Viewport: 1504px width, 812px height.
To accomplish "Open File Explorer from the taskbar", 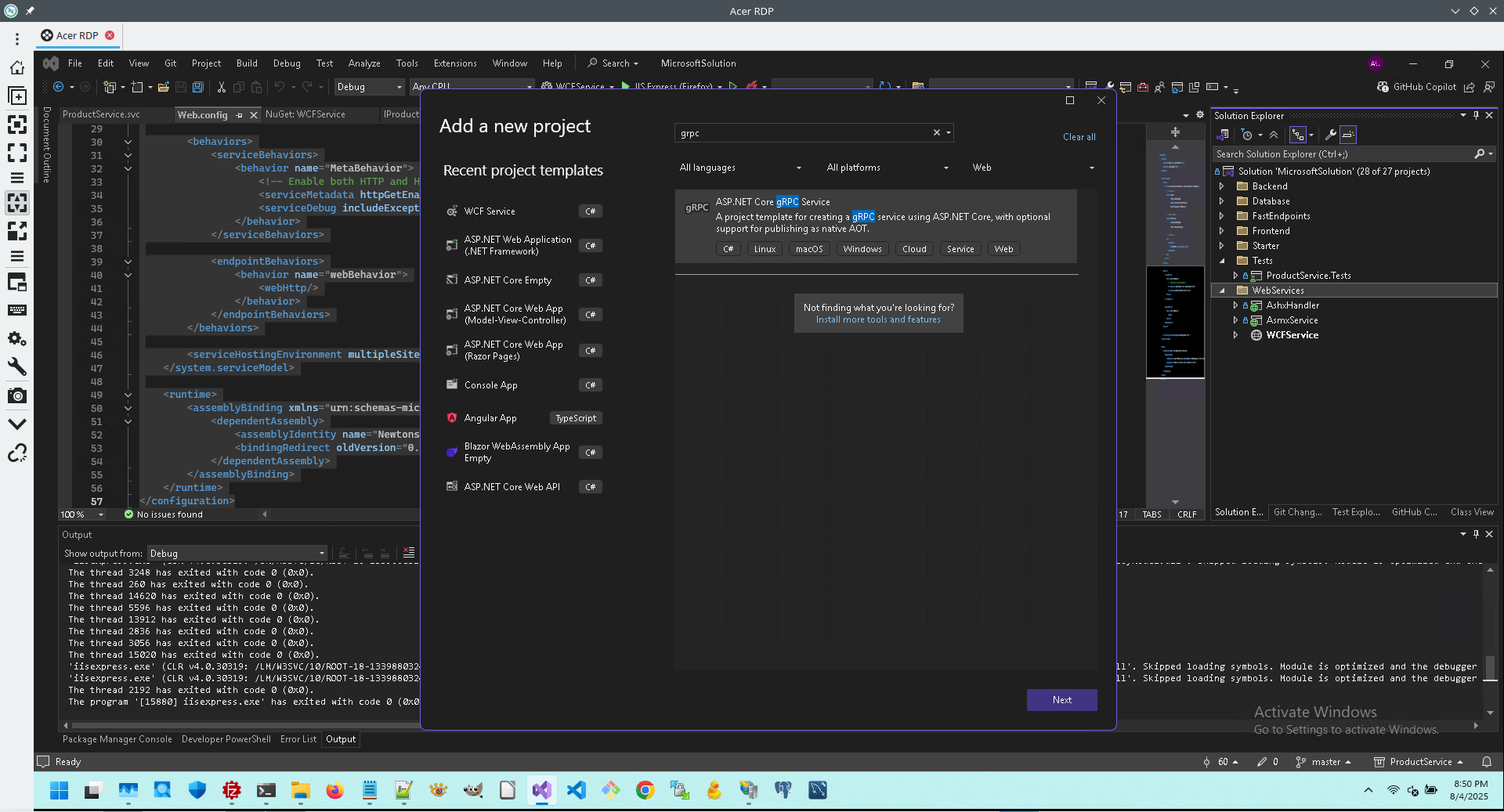I will click(300, 790).
